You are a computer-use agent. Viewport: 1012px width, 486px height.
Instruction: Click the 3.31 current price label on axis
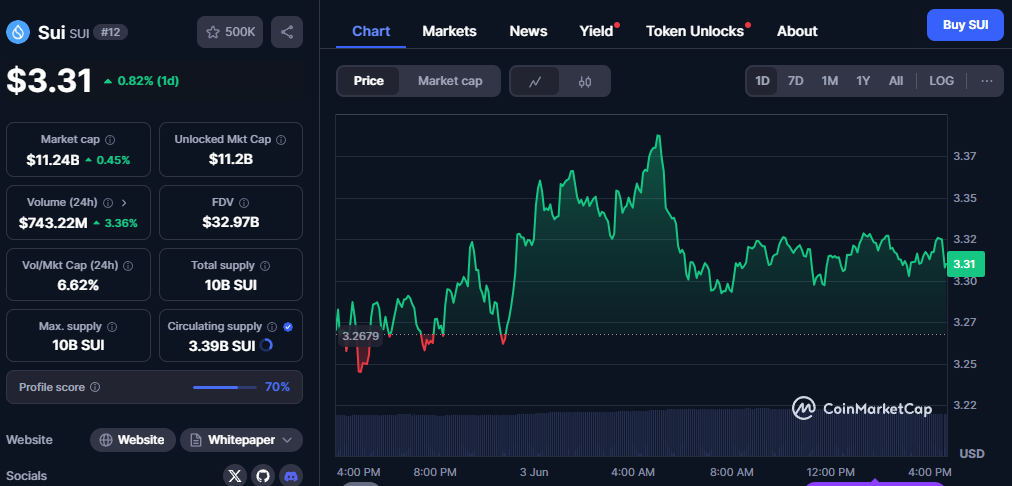965,264
